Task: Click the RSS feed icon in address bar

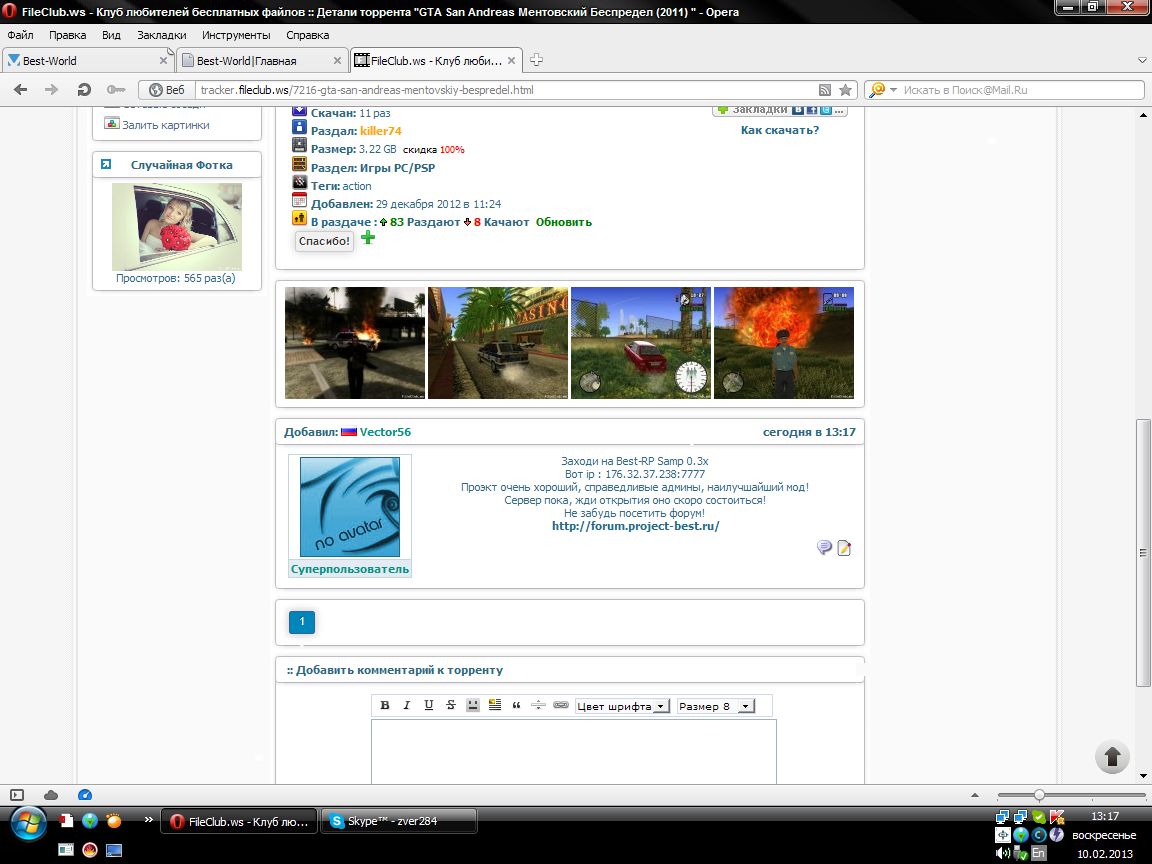Action: point(825,90)
